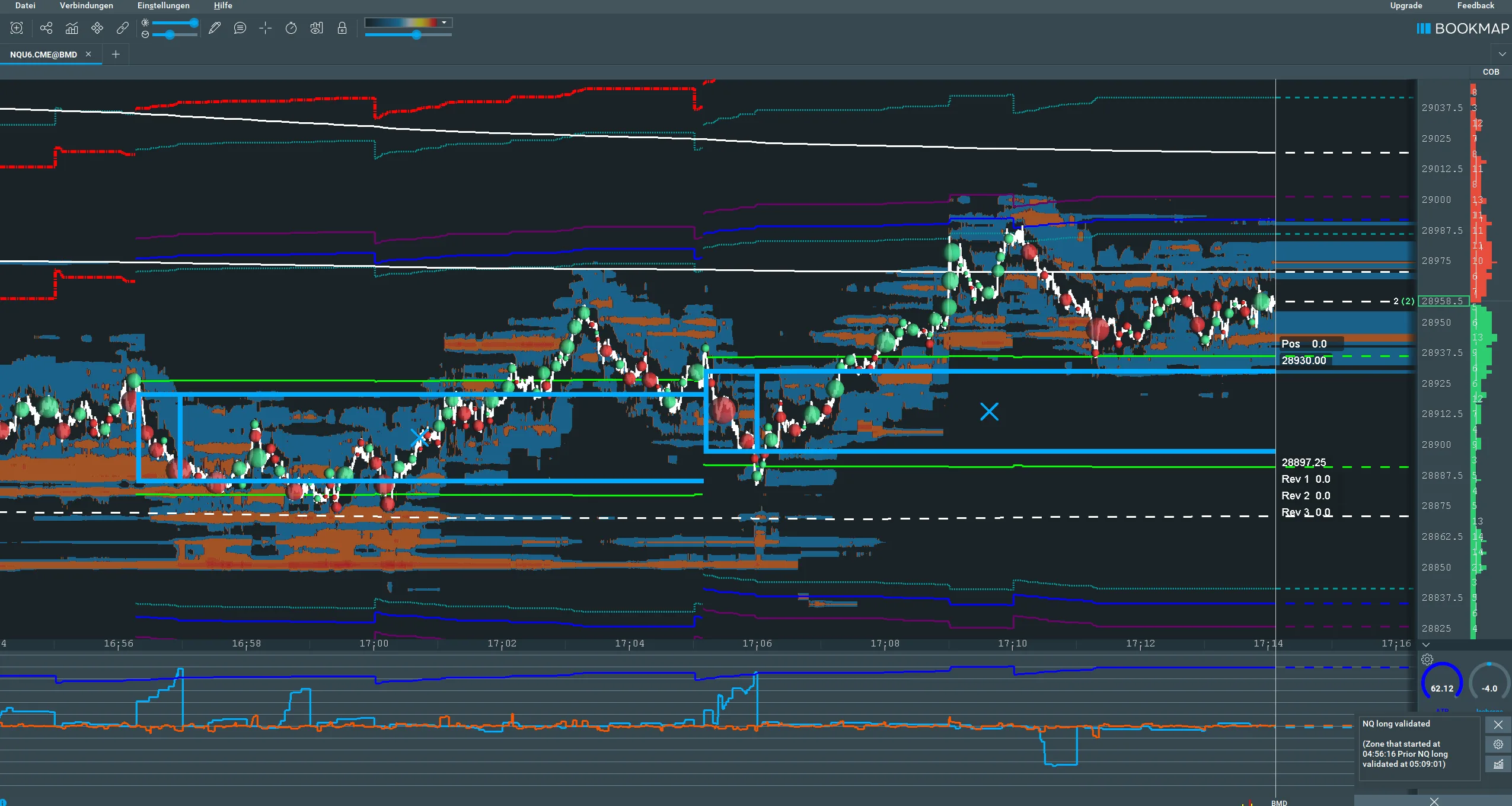Click the COB column header button
1512x806 pixels.
pyautogui.click(x=1491, y=72)
